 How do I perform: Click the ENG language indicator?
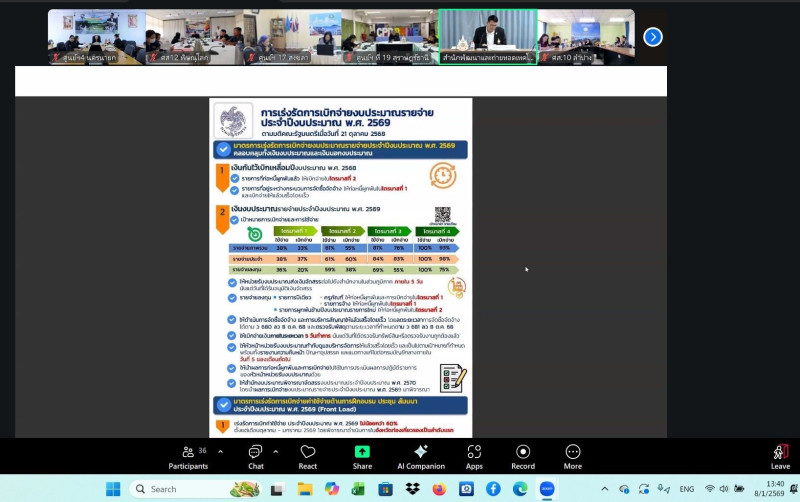[686, 489]
